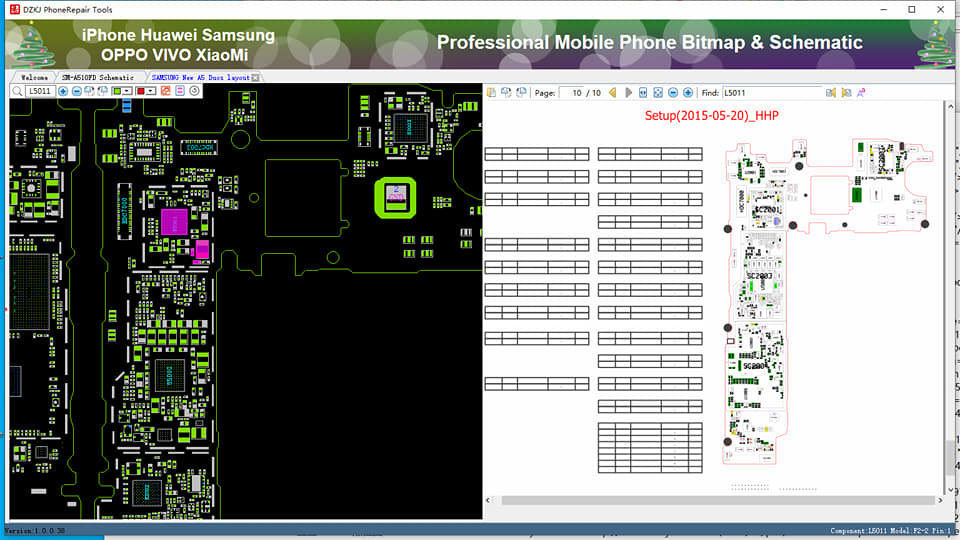Switch to SM-A510FD Schematic tab

tap(97, 78)
